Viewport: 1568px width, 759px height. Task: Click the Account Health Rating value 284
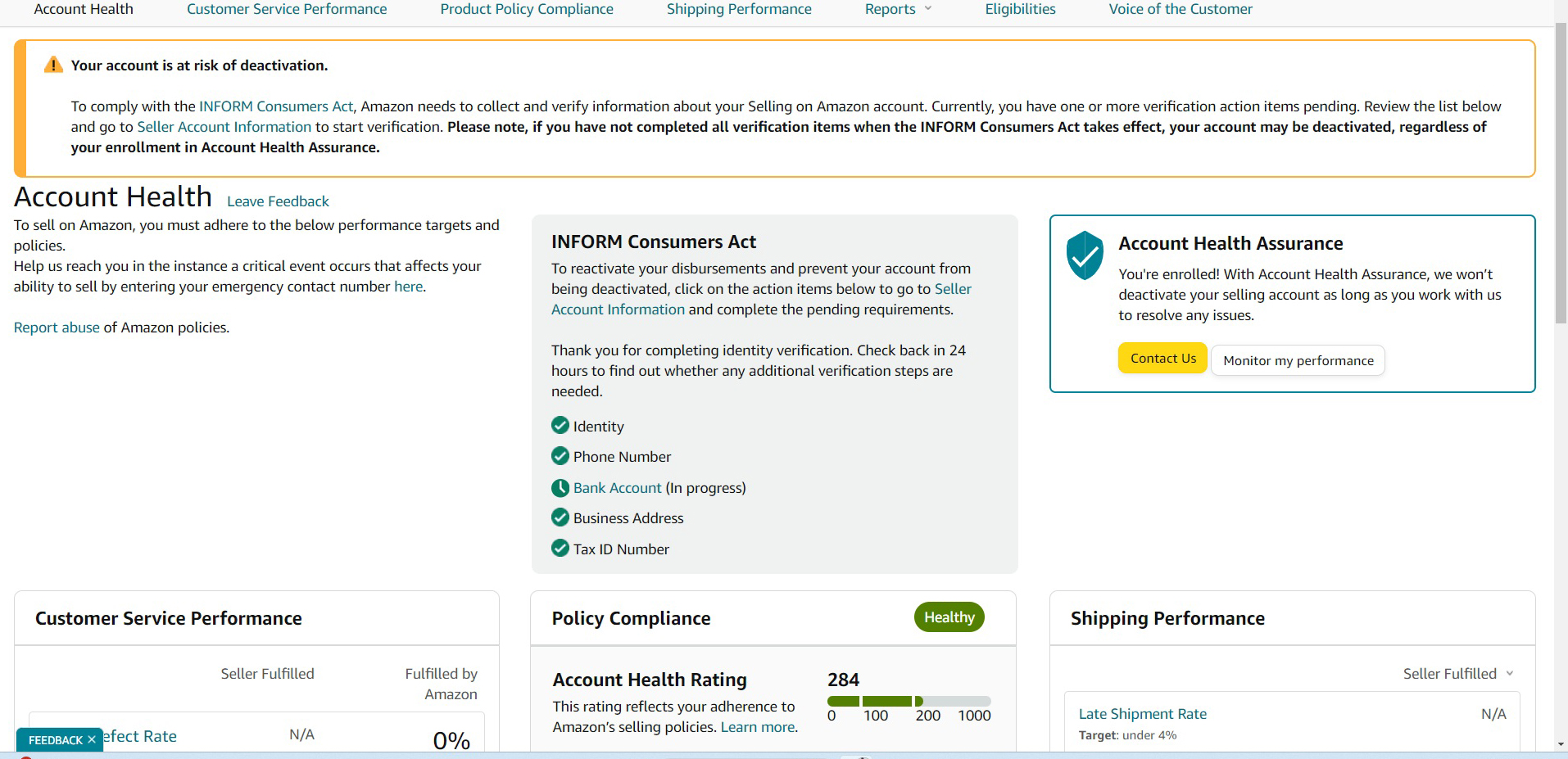point(843,680)
